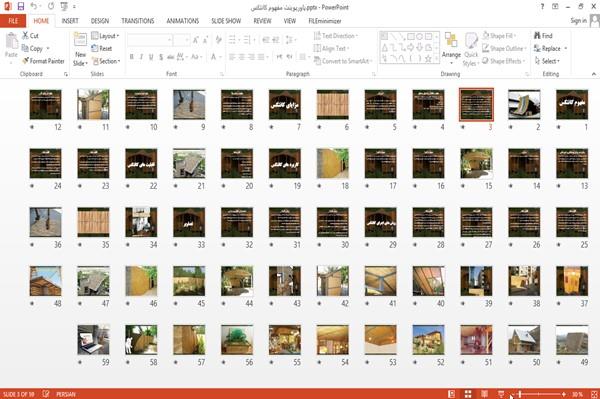Switch to Normal view in status bar

(452, 394)
